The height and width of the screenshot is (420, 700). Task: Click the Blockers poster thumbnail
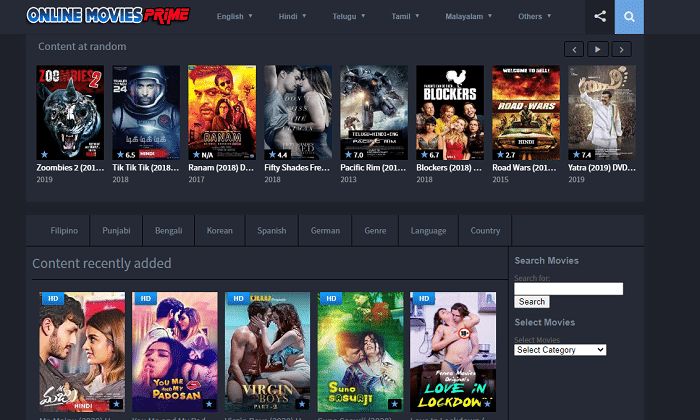point(450,112)
